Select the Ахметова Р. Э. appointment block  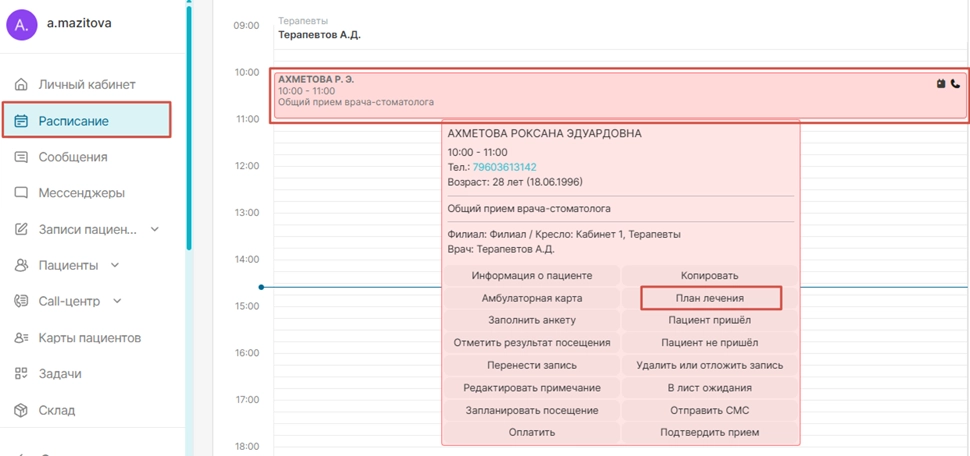pos(600,93)
